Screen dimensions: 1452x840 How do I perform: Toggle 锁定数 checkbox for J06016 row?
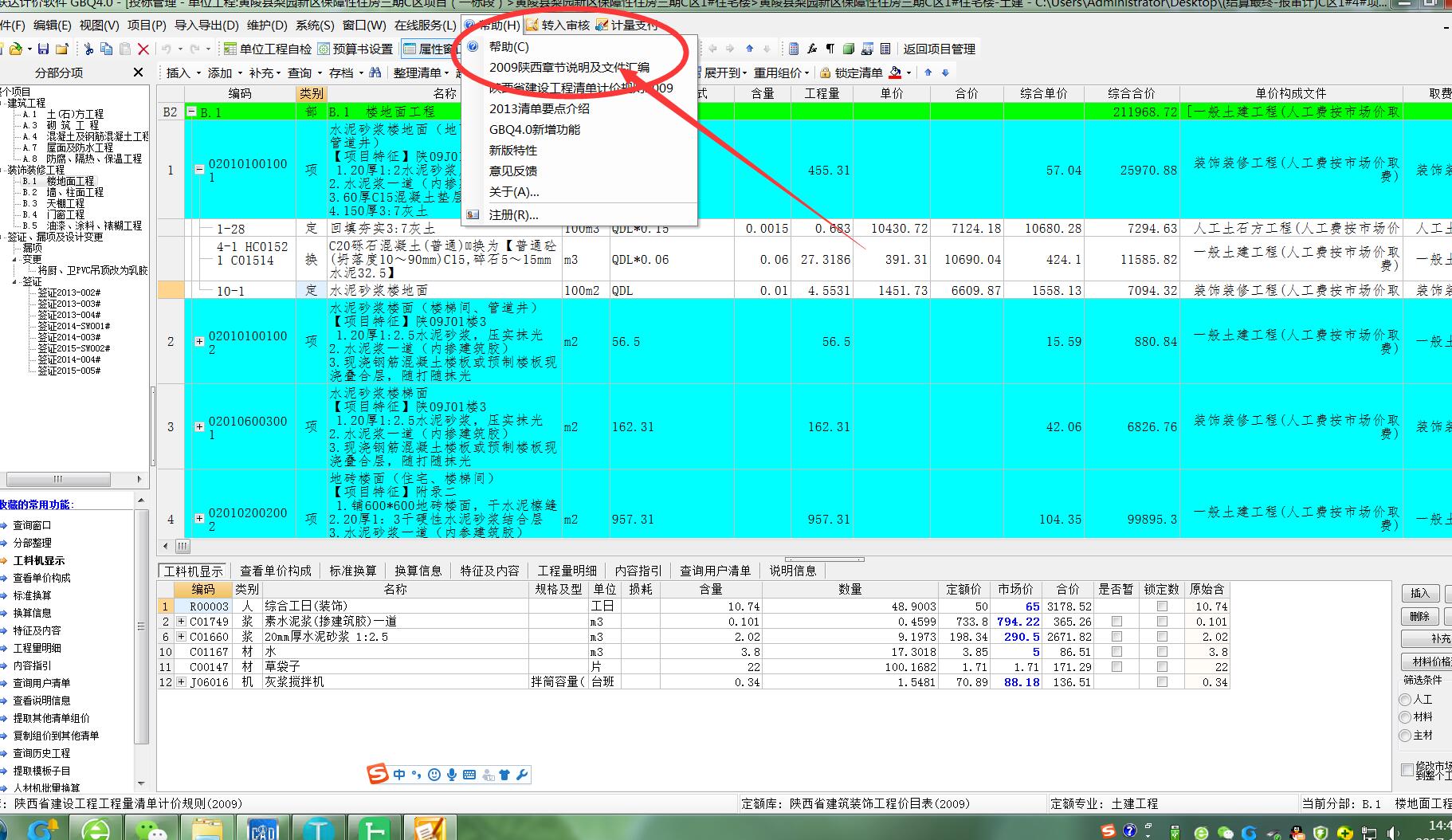(1162, 682)
